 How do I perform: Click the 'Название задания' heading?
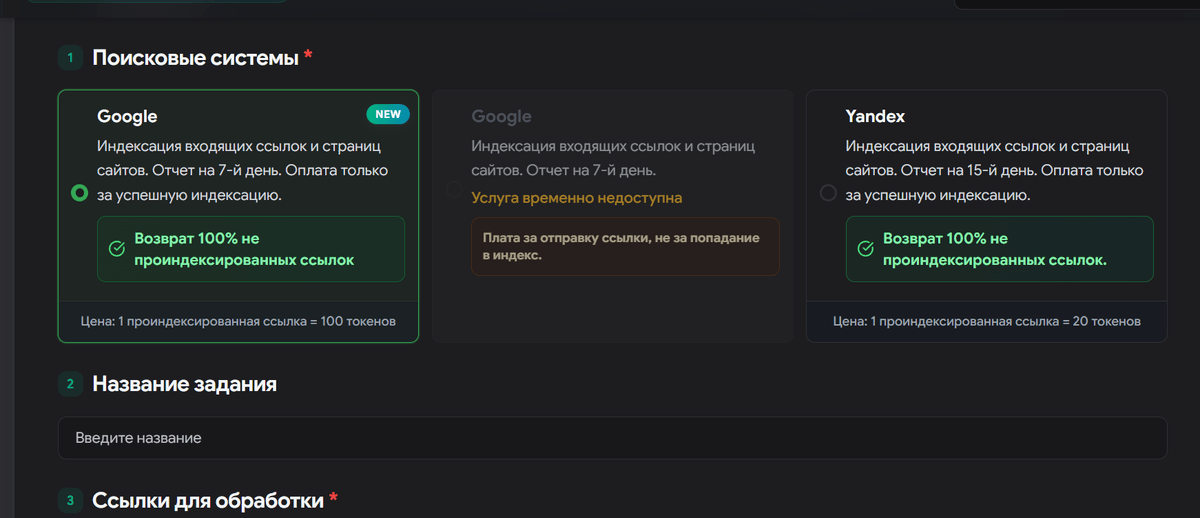pos(184,384)
